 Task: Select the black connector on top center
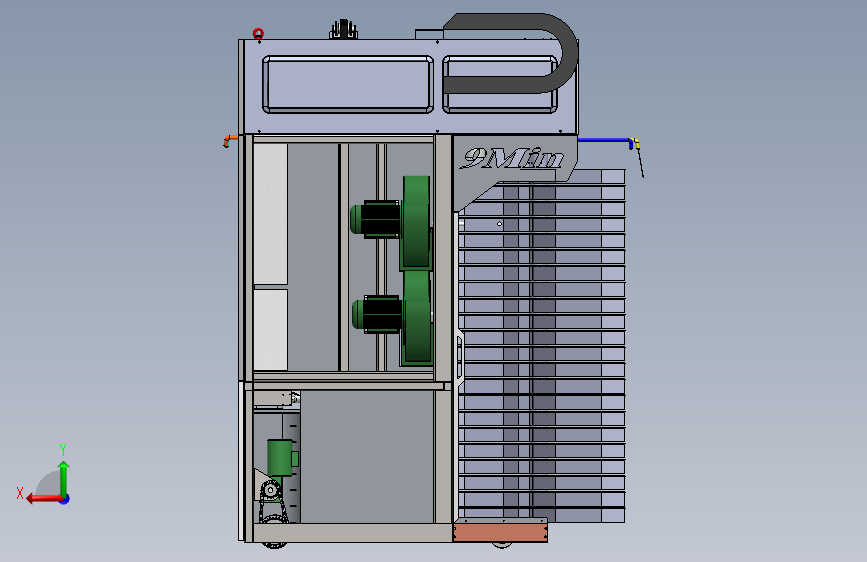pyautogui.click(x=343, y=30)
